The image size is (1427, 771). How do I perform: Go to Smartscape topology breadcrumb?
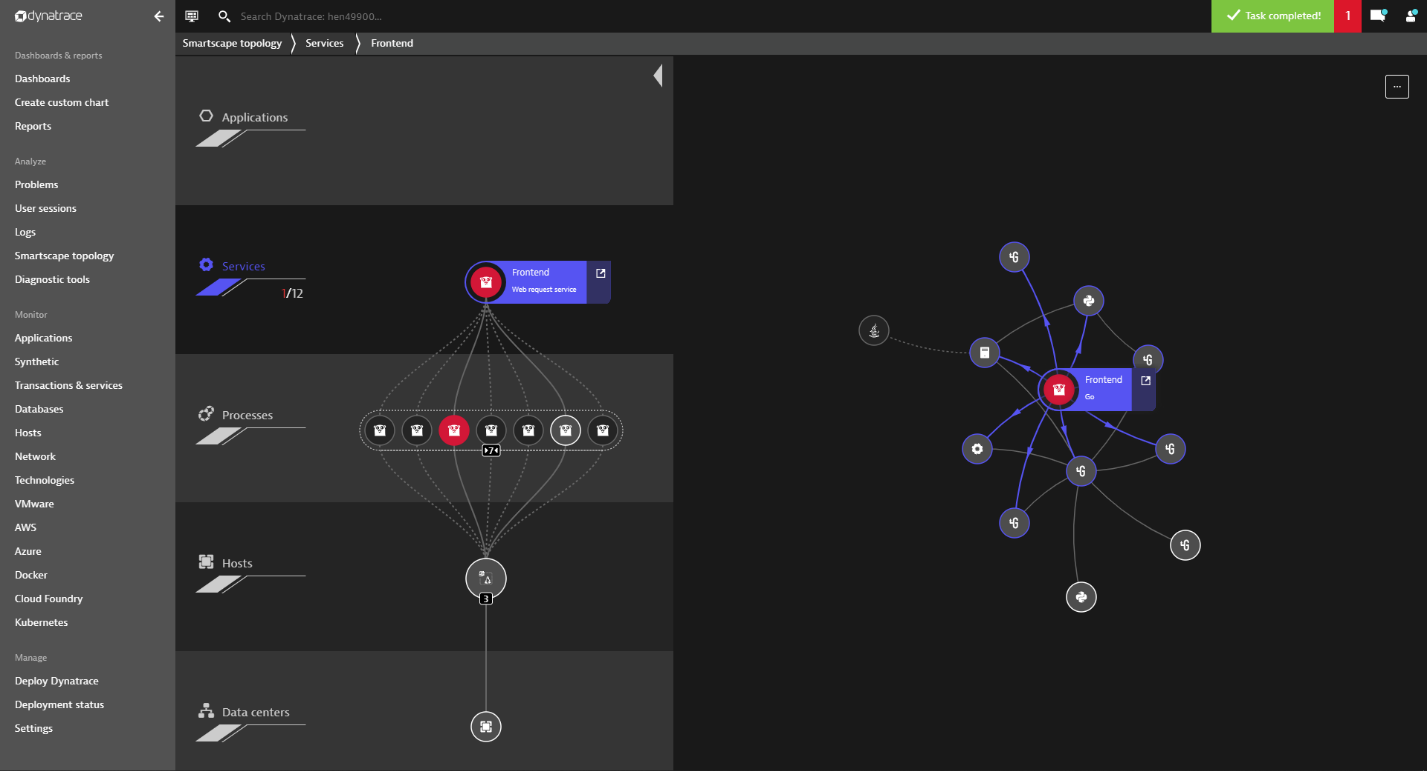[232, 43]
